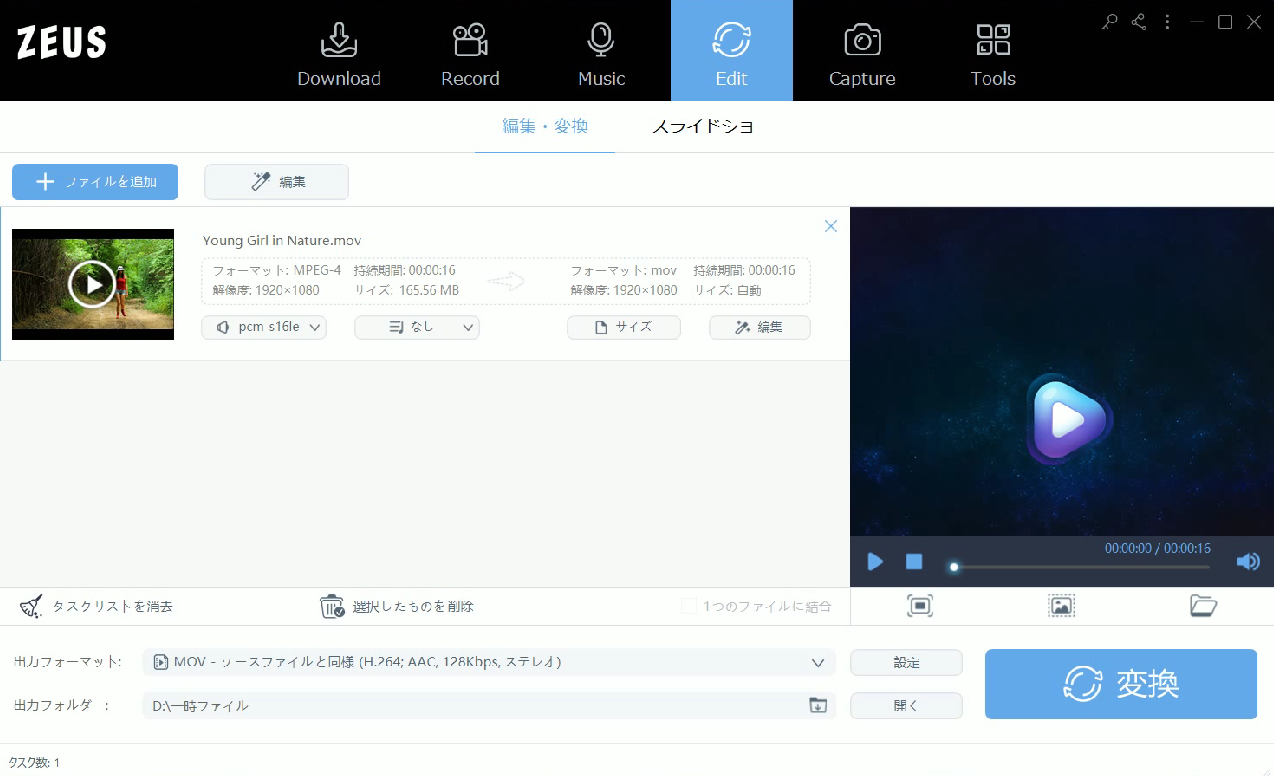Switch to the スライドショー tab
This screenshot has height=776, width=1274.
[702, 127]
